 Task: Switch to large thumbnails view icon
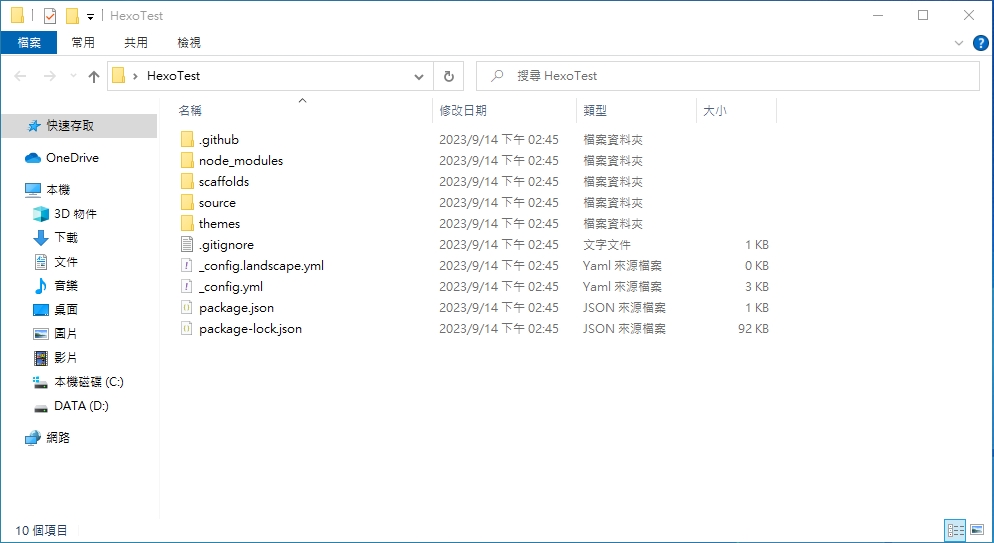point(977,530)
